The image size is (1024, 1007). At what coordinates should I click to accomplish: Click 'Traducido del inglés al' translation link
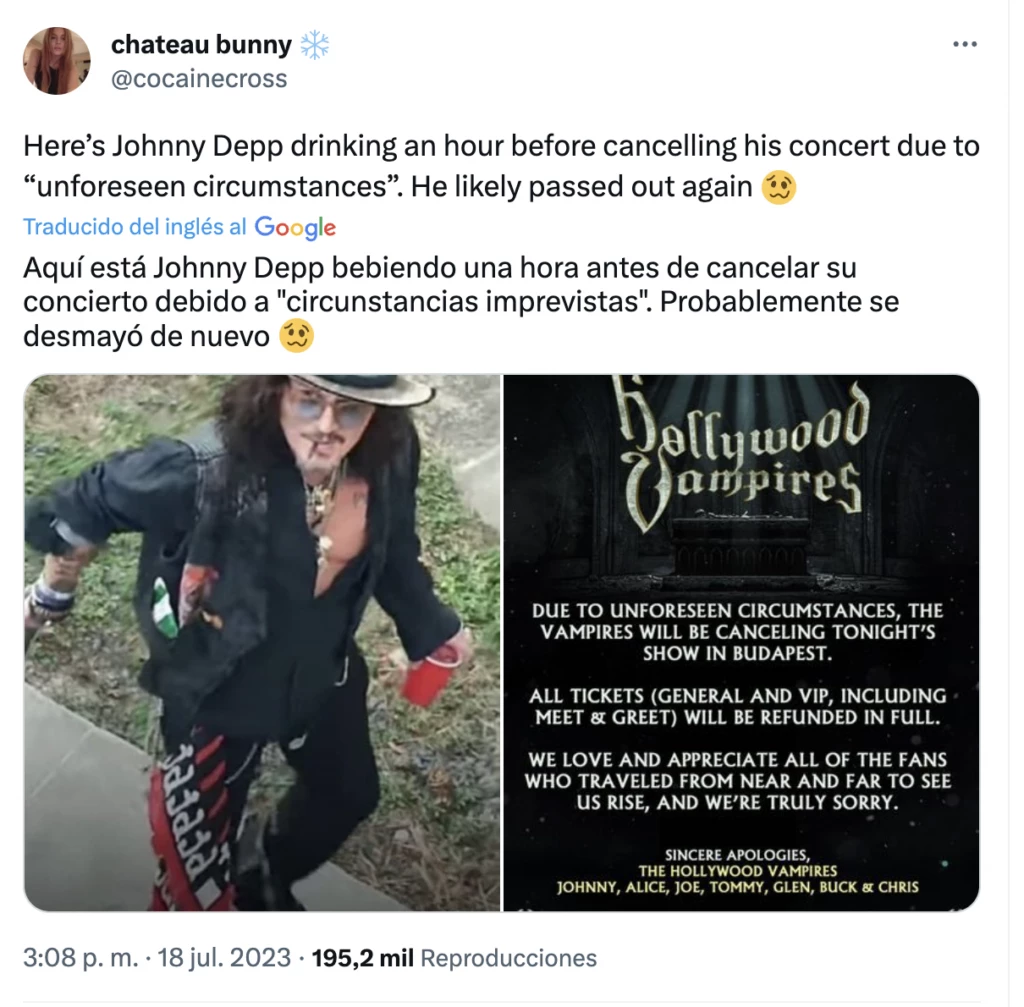point(135,227)
